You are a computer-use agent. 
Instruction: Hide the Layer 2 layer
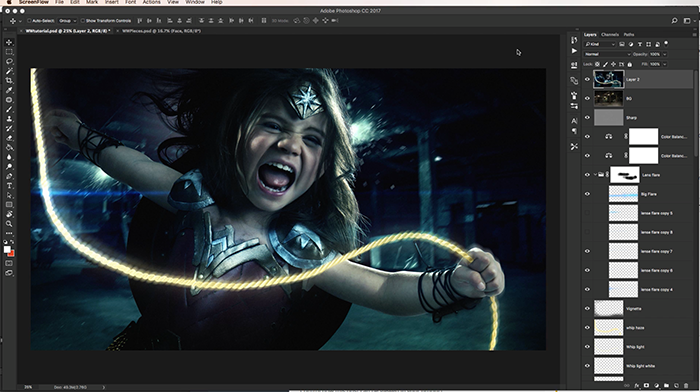pos(588,79)
